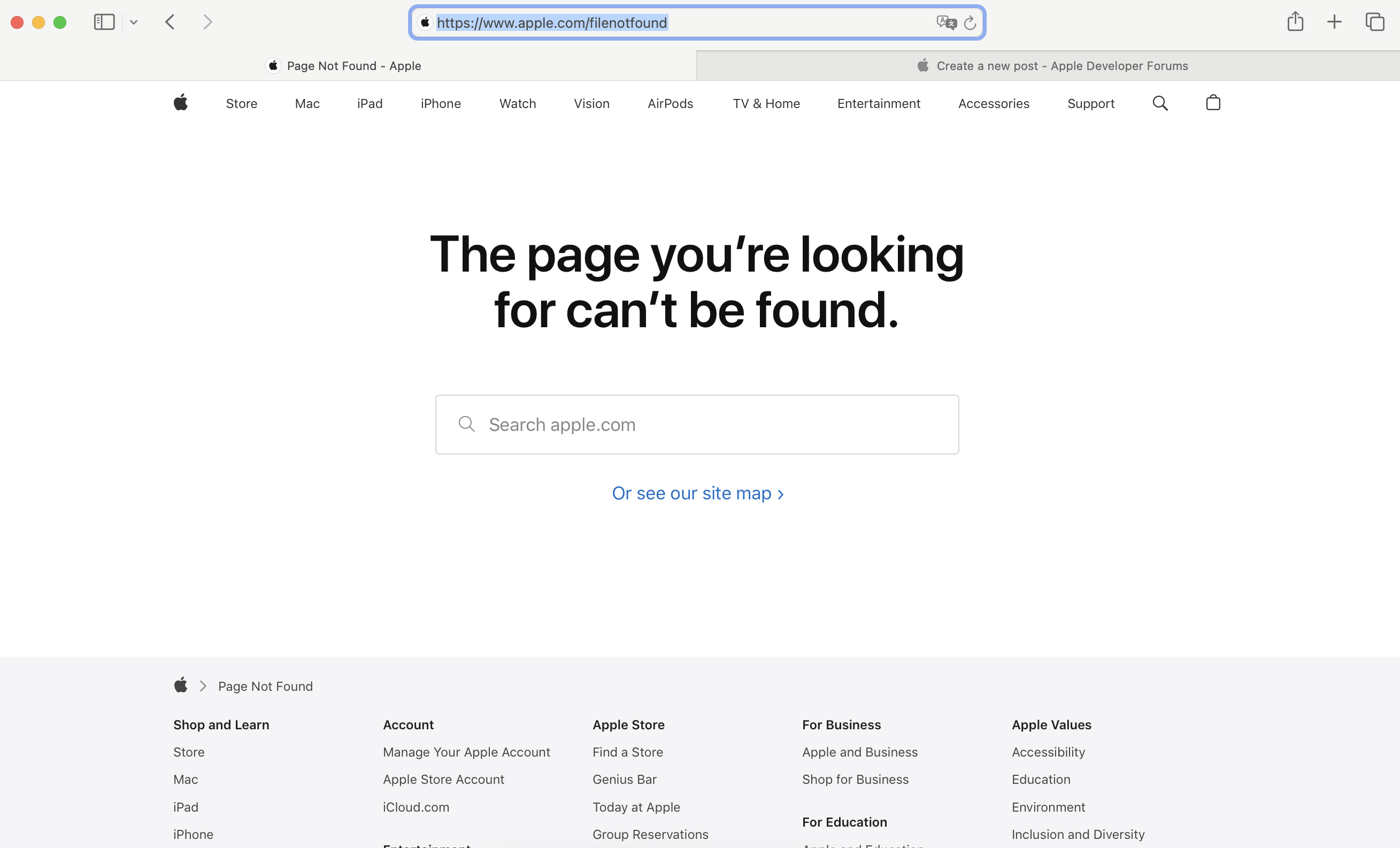
Task: Open the shopping bag icon
Action: pyautogui.click(x=1213, y=102)
